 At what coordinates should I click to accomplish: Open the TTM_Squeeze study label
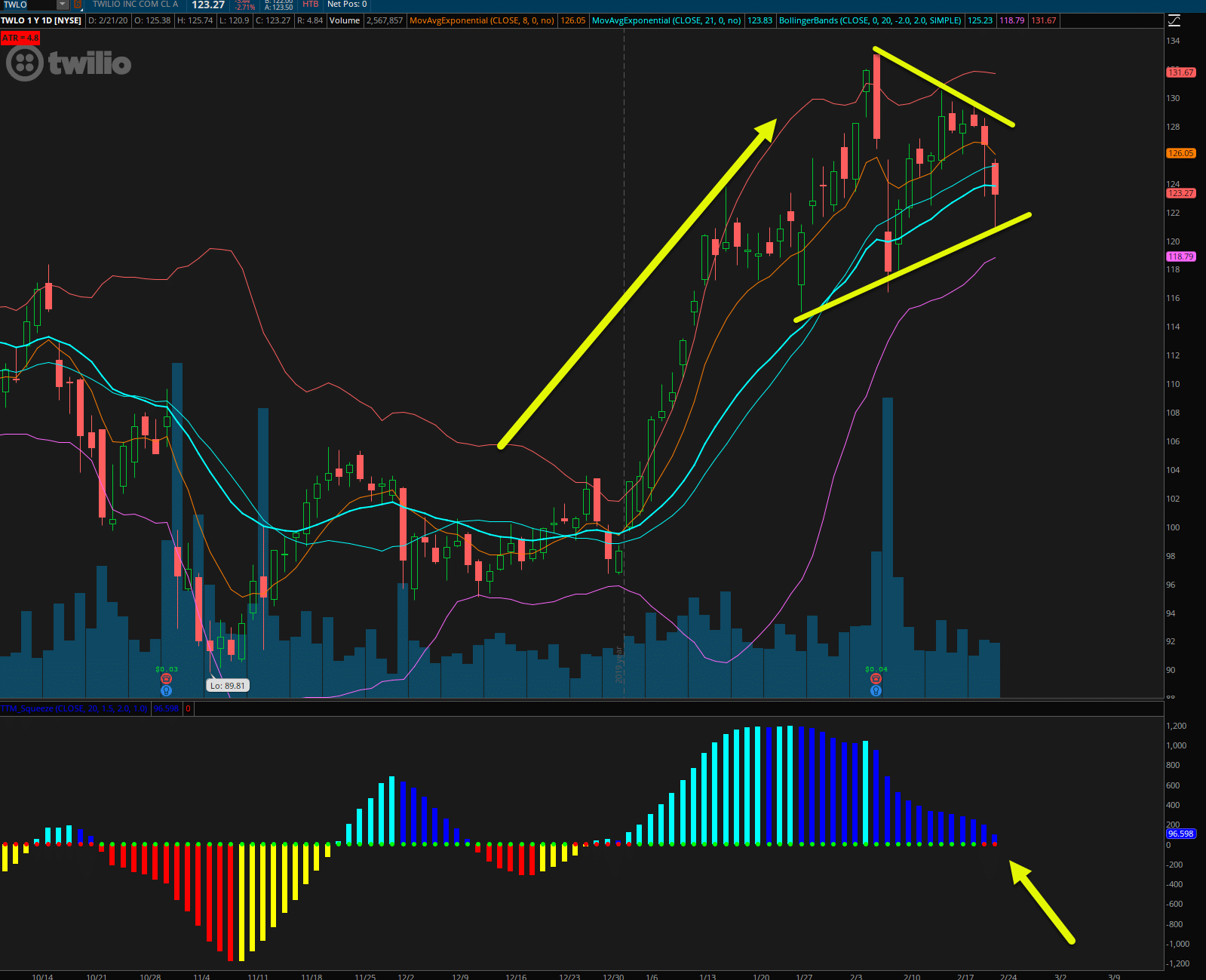[x=74, y=708]
